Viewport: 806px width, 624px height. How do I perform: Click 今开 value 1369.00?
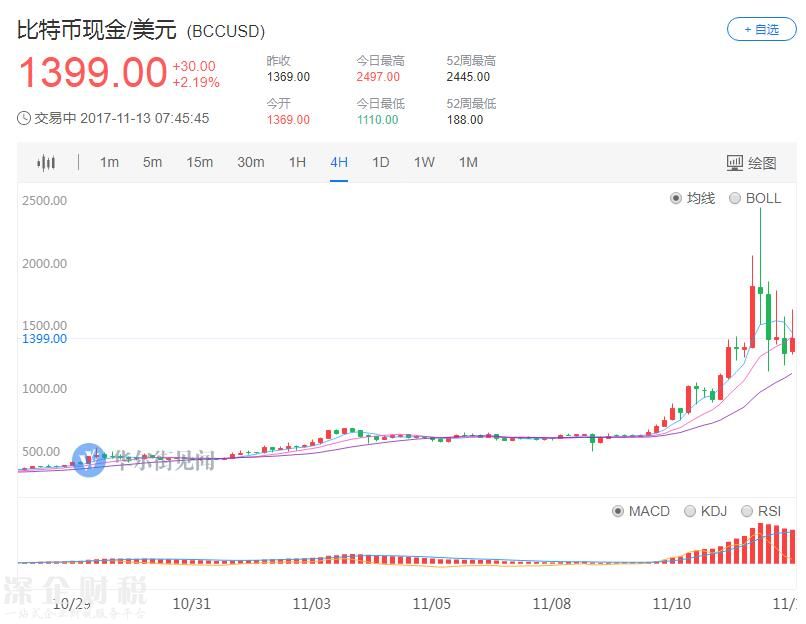pyautogui.click(x=288, y=120)
